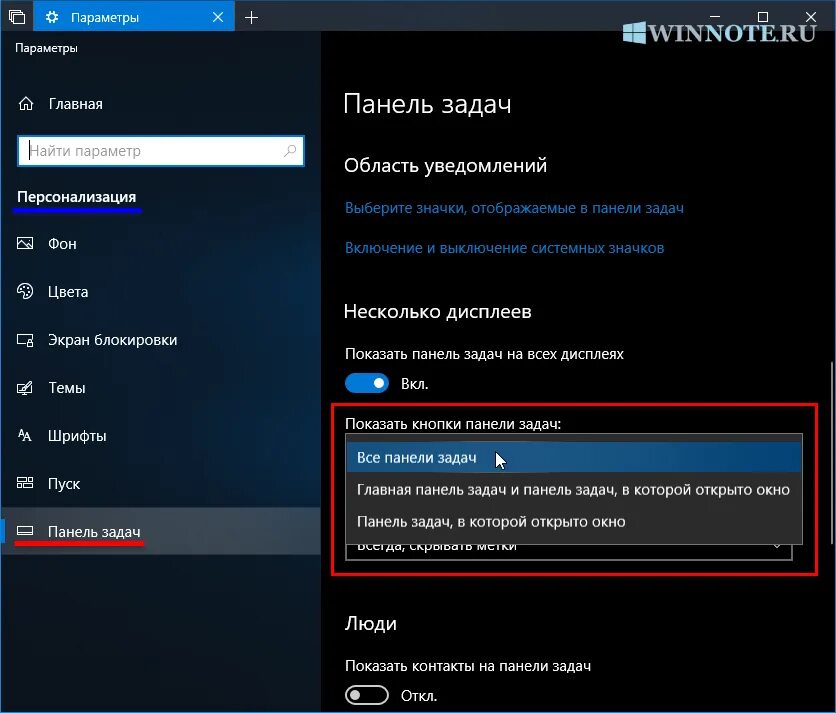Toggle Показать контакты на панели задач
The height and width of the screenshot is (713, 836).
(367, 695)
